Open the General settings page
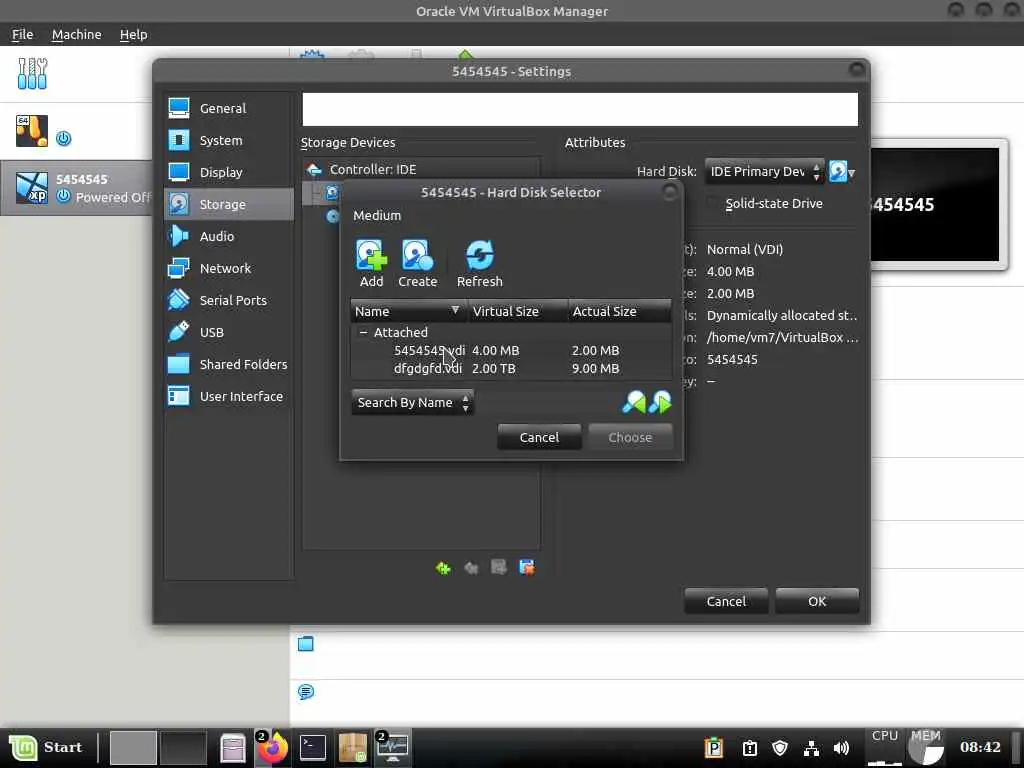The image size is (1024, 768). pyautogui.click(x=227, y=108)
